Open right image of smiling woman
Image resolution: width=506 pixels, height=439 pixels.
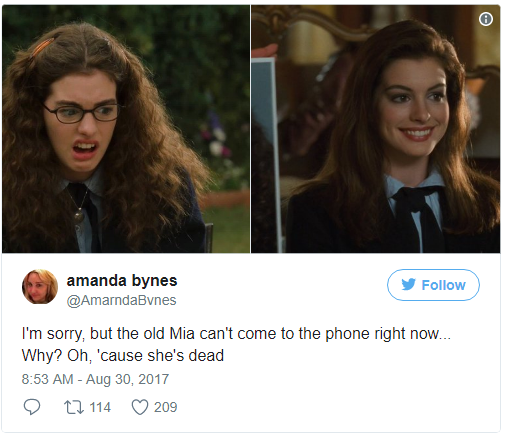point(376,129)
